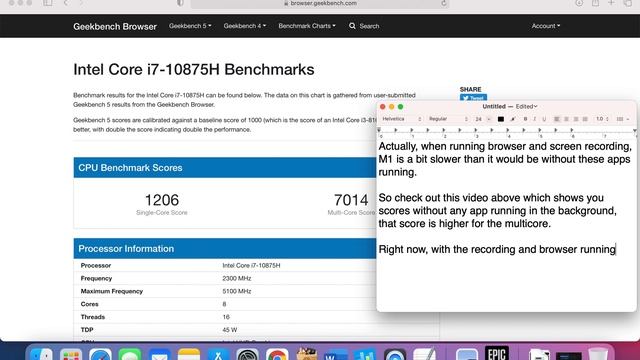Open the Safari downloads icon
The image size is (640, 360).
tap(579, 3)
